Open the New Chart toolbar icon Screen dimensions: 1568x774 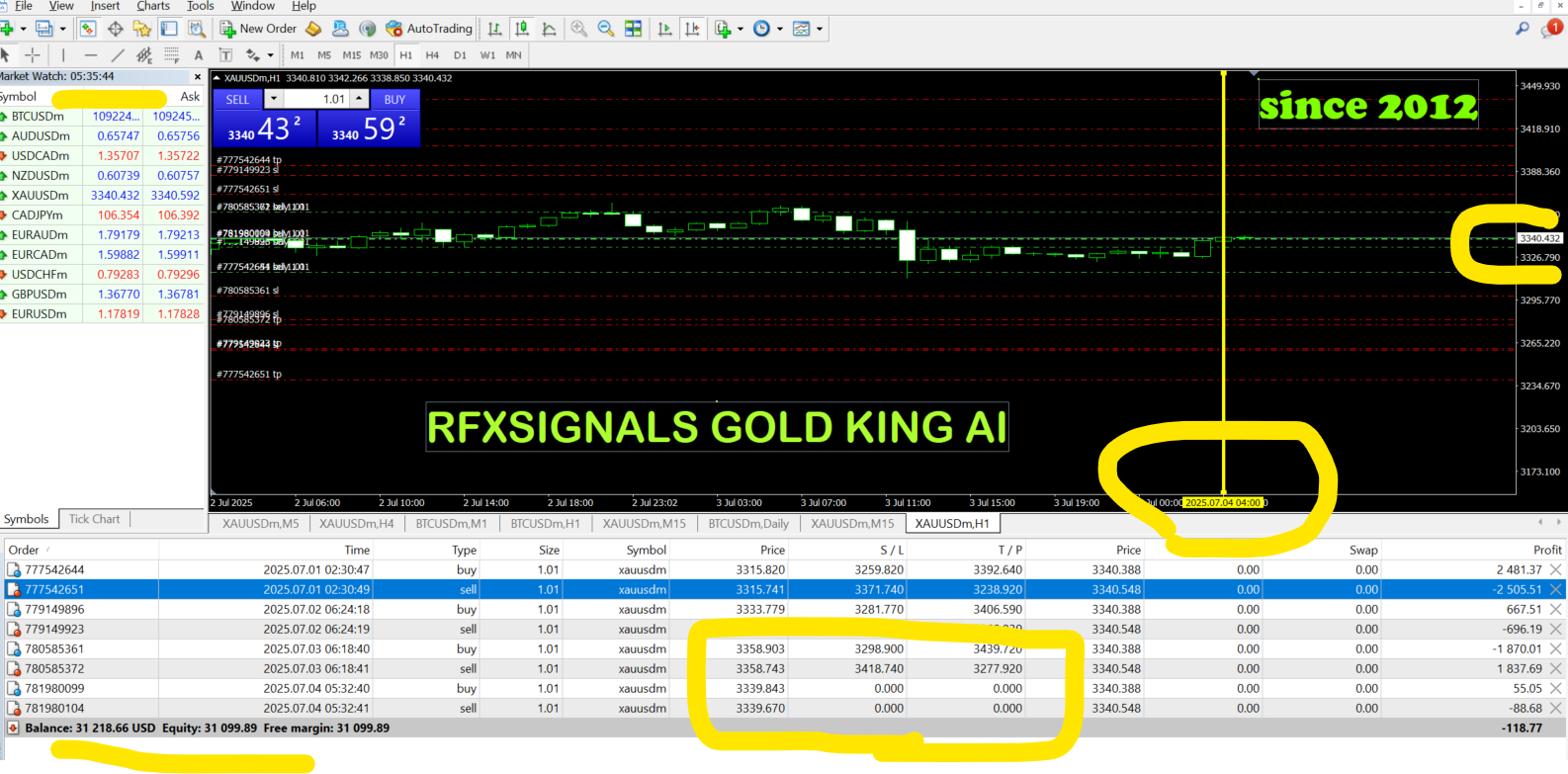6,29
